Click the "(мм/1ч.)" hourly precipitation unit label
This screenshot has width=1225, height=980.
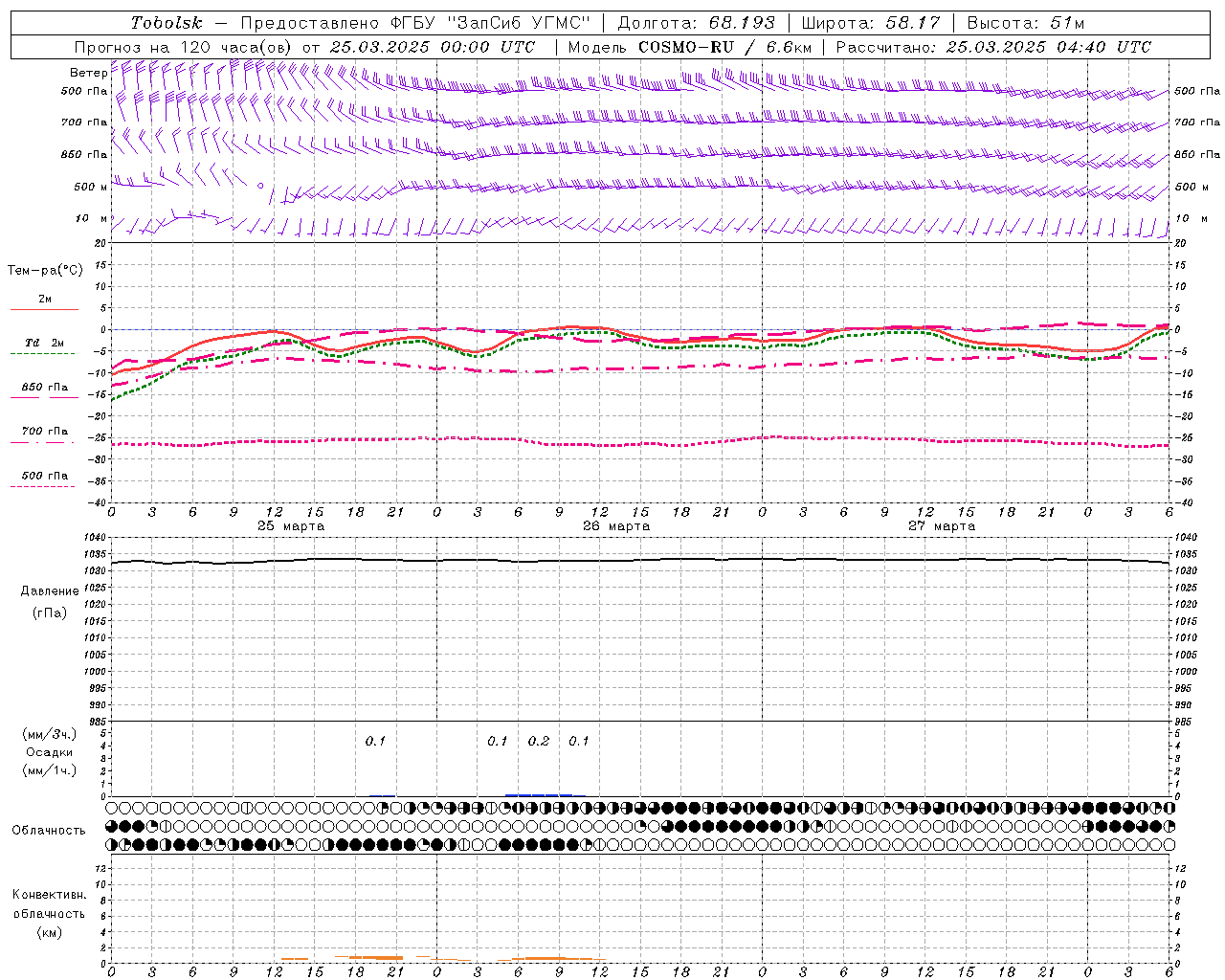pos(50,770)
